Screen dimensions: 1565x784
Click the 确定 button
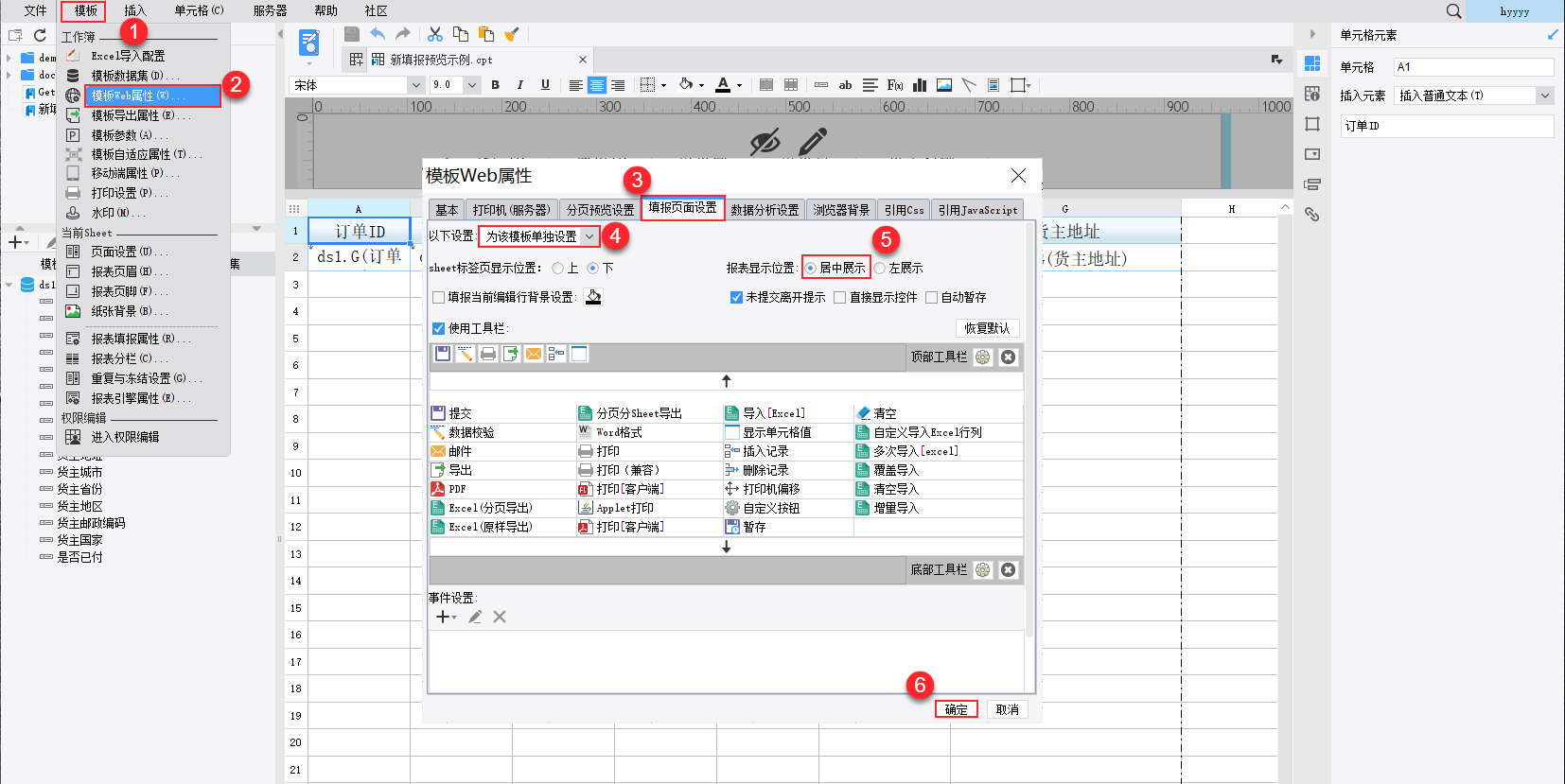click(956, 709)
